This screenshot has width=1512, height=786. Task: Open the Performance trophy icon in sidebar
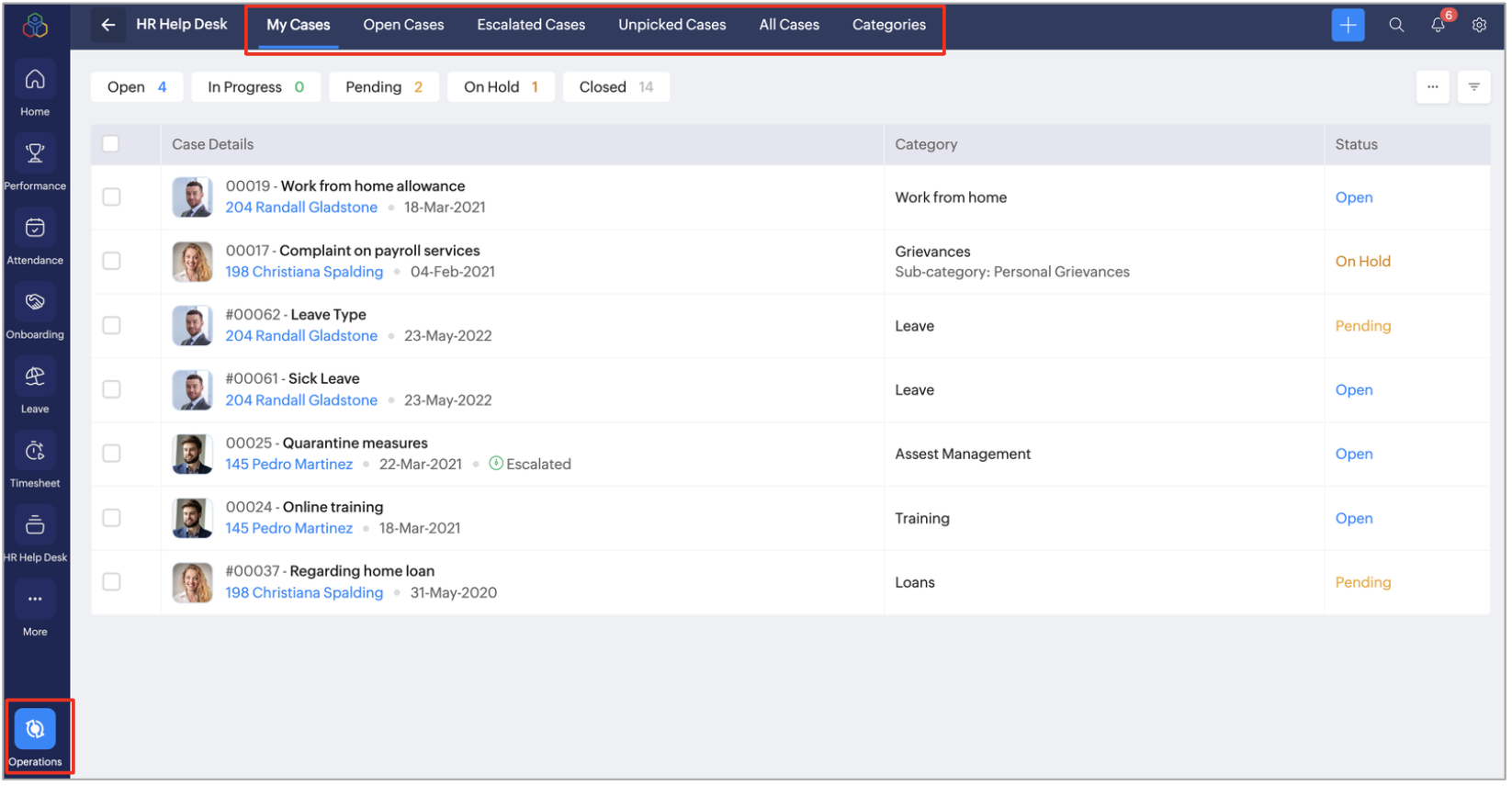click(x=35, y=153)
